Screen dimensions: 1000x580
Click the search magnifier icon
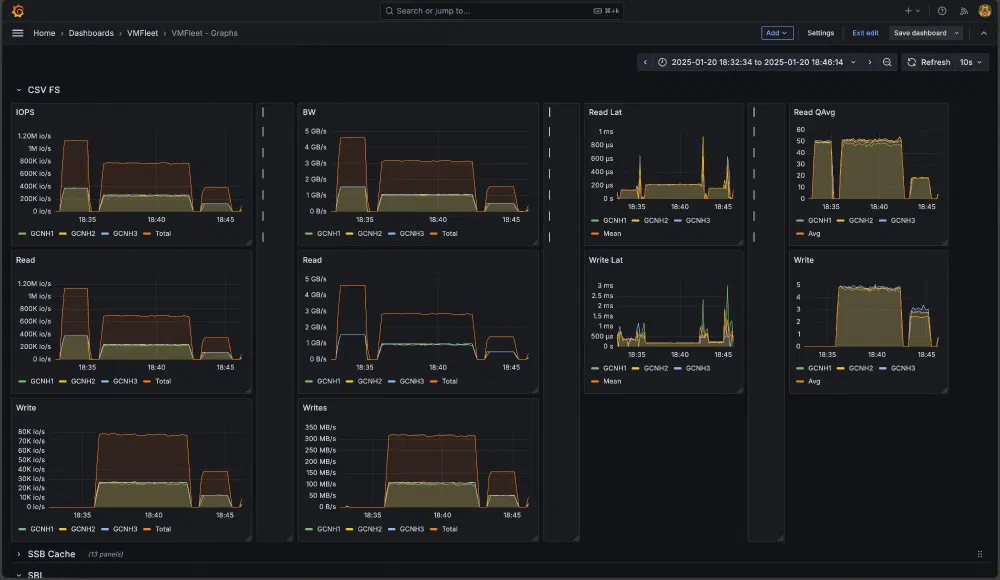click(x=390, y=11)
